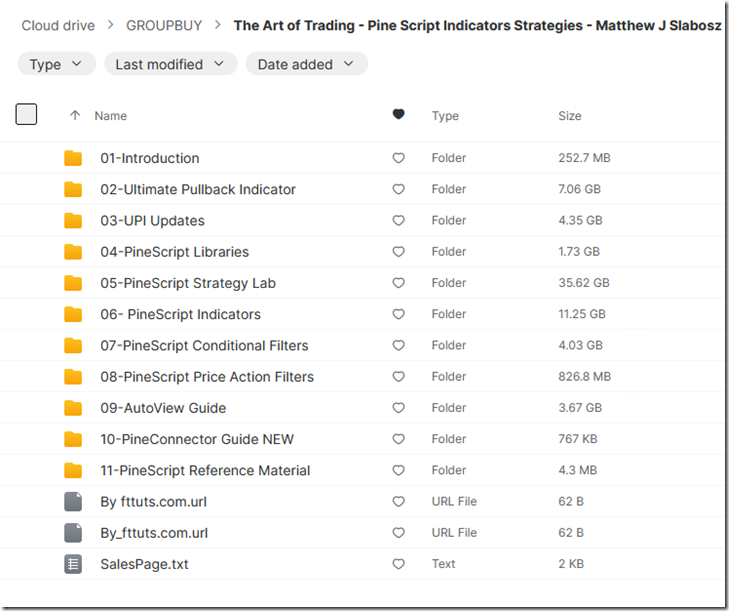
Task: Click the 05-PineScript Strategy Lab folder icon
Action: pos(73,283)
